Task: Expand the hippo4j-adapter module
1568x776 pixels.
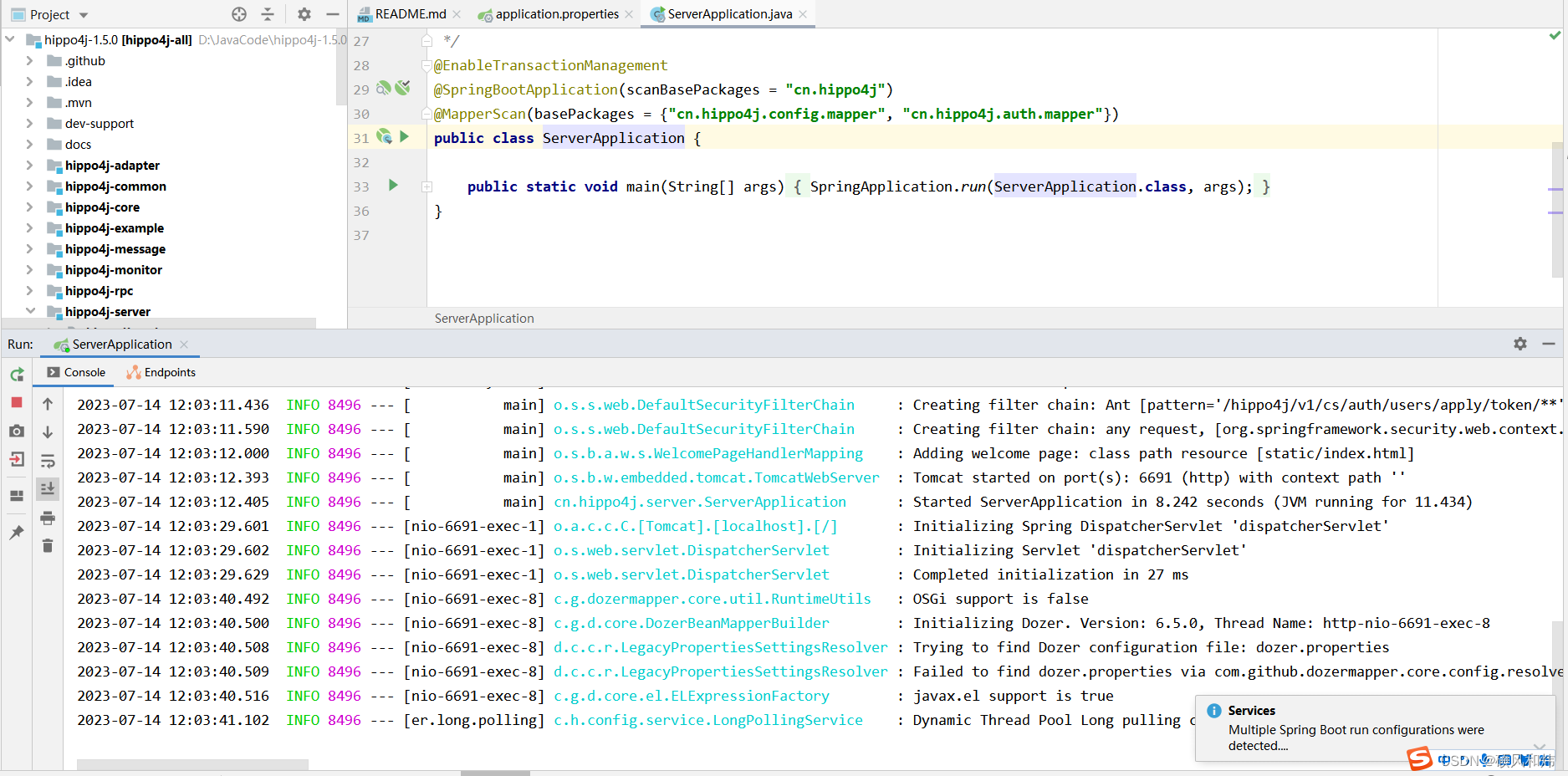Action: [x=29, y=165]
